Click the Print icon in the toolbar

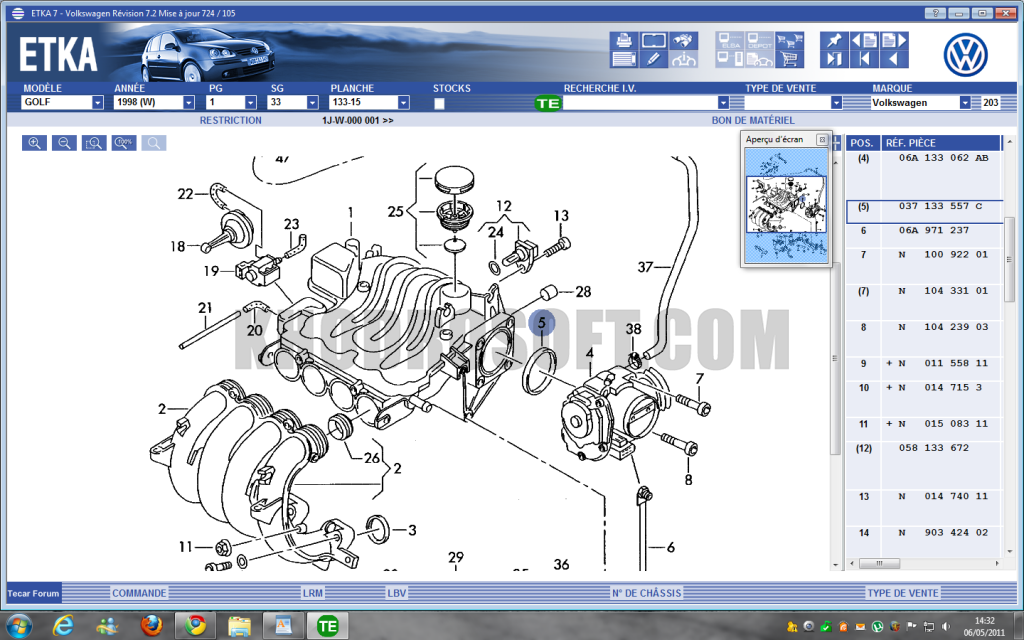(x=622, y=42)
